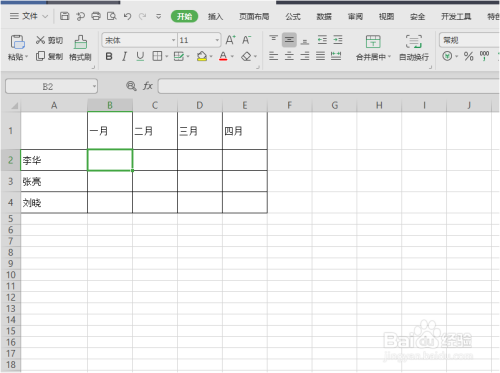The height and width of the screenshot is (373, 500).
Task: Click in the formula bar input
Action: point(329,86)
